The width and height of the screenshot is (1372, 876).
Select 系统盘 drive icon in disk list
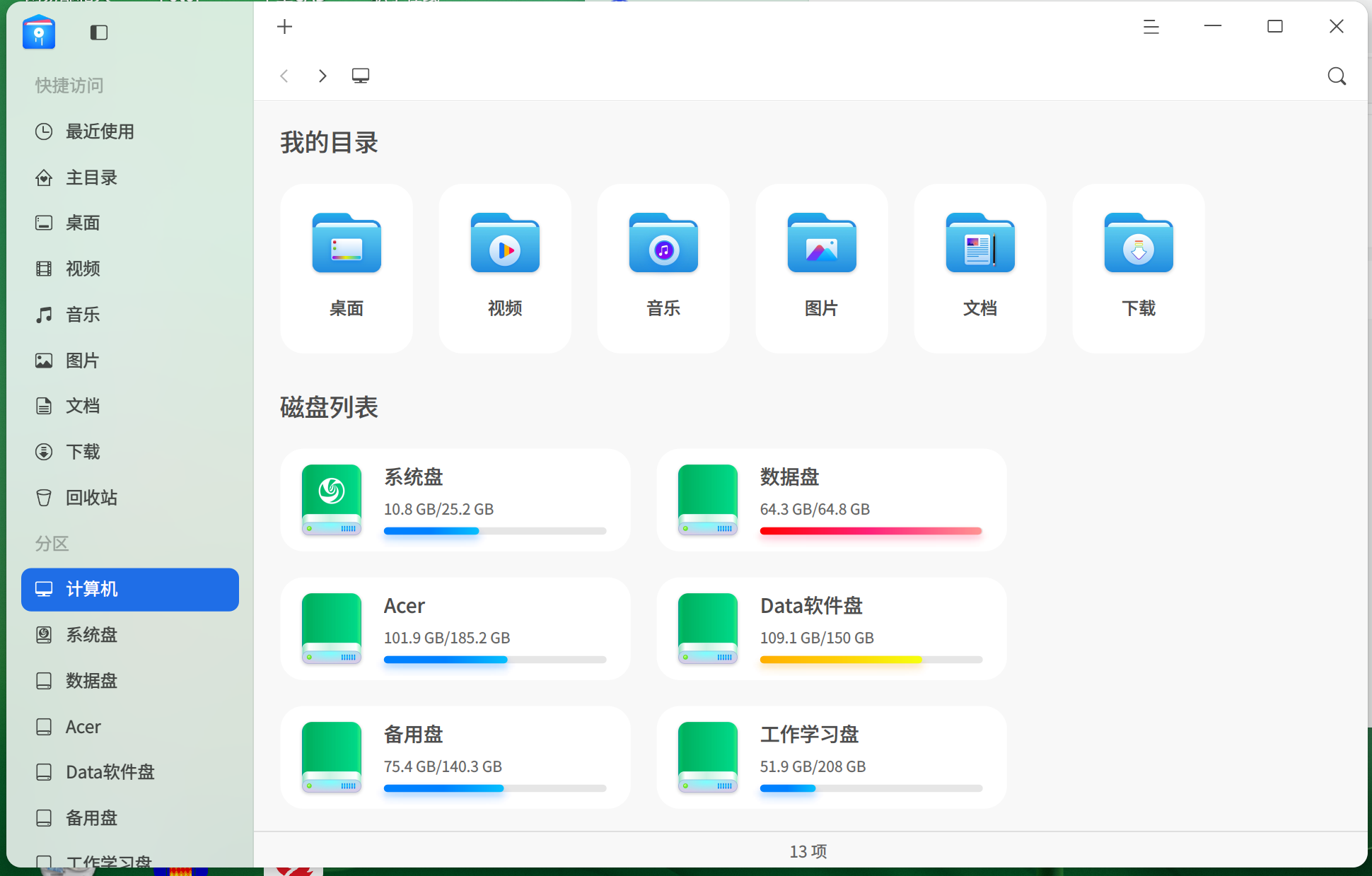[x=332, y=500]
